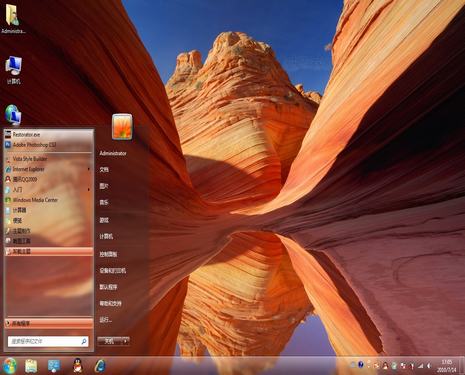Launch 腾讯QQ2009 from the Start menu
This screenshot has height=375, width=465.
48,179
